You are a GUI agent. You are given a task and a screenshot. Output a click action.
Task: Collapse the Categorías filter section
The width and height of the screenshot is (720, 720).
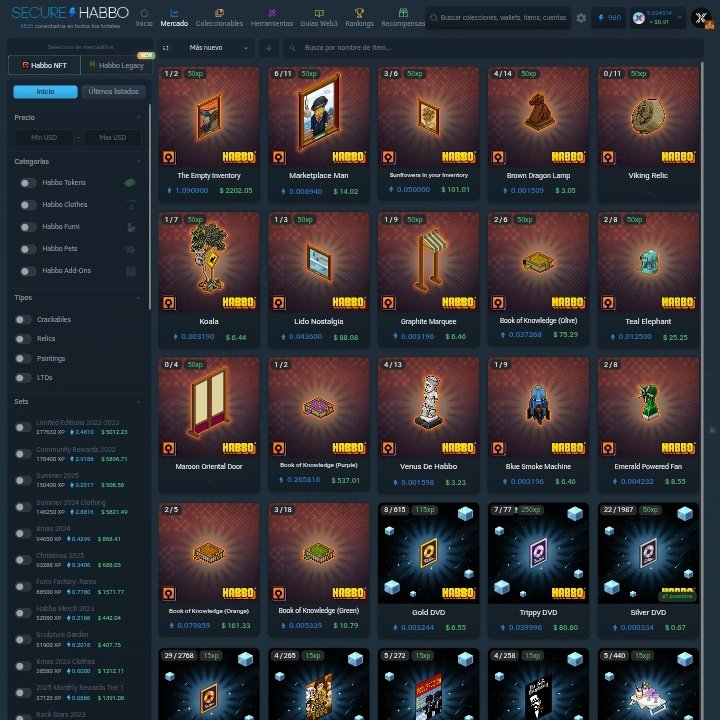(139, 162)
